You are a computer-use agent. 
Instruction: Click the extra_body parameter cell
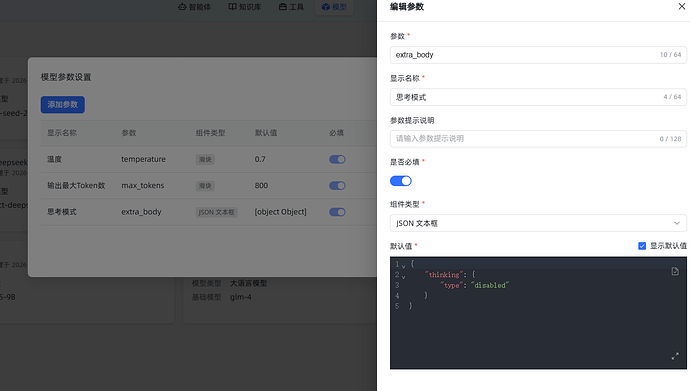[x=141, y=212]
